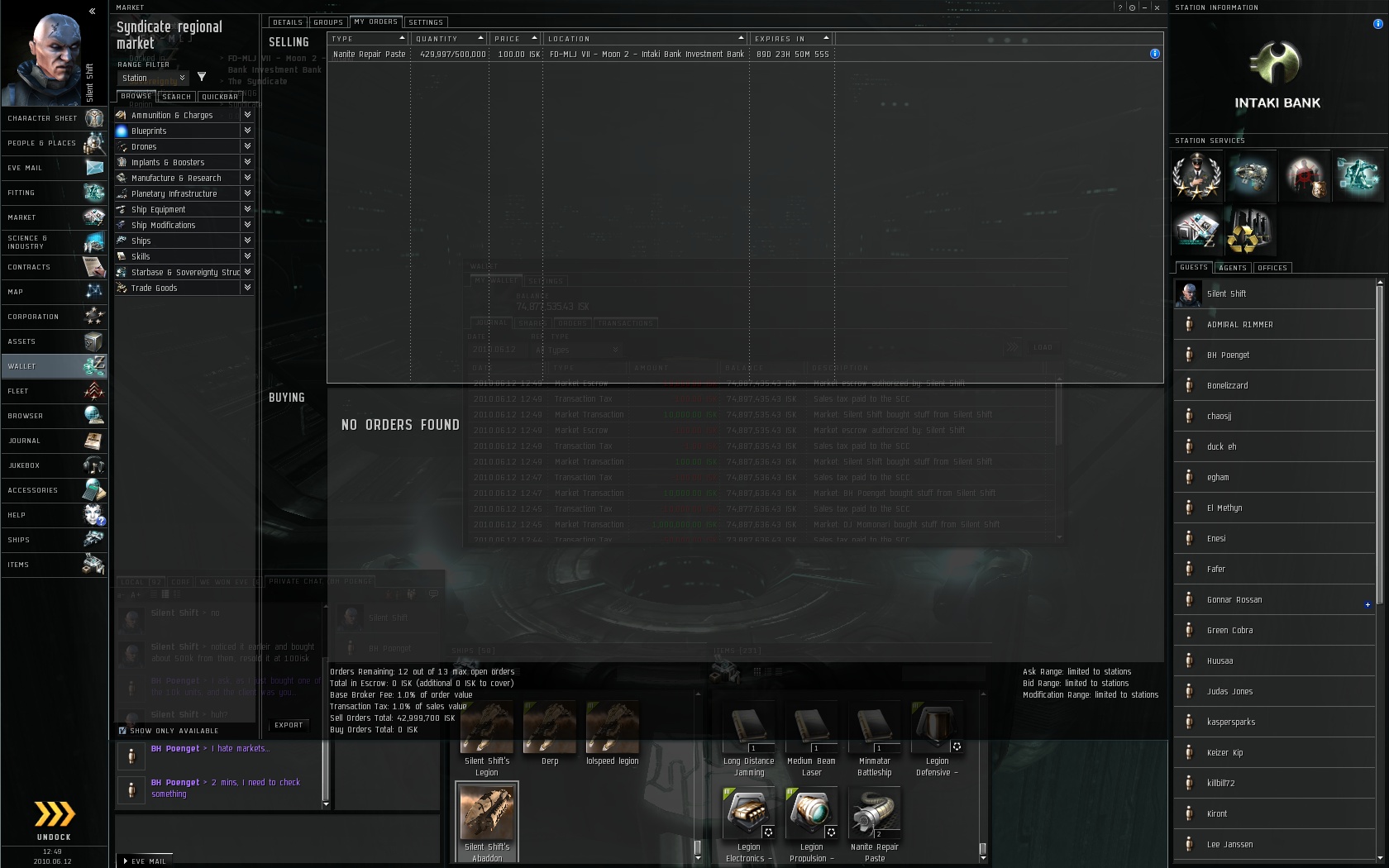Sort selling orders by Price column

516,39
